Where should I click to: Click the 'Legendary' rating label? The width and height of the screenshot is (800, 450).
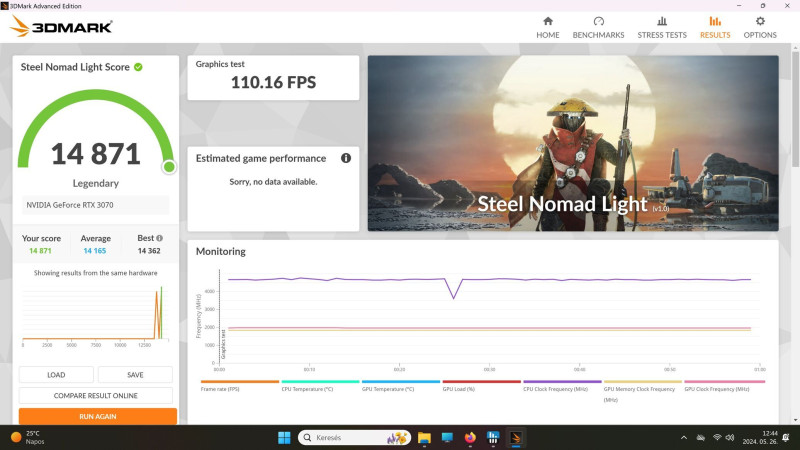pyautogui.click(x=95, y=183)
